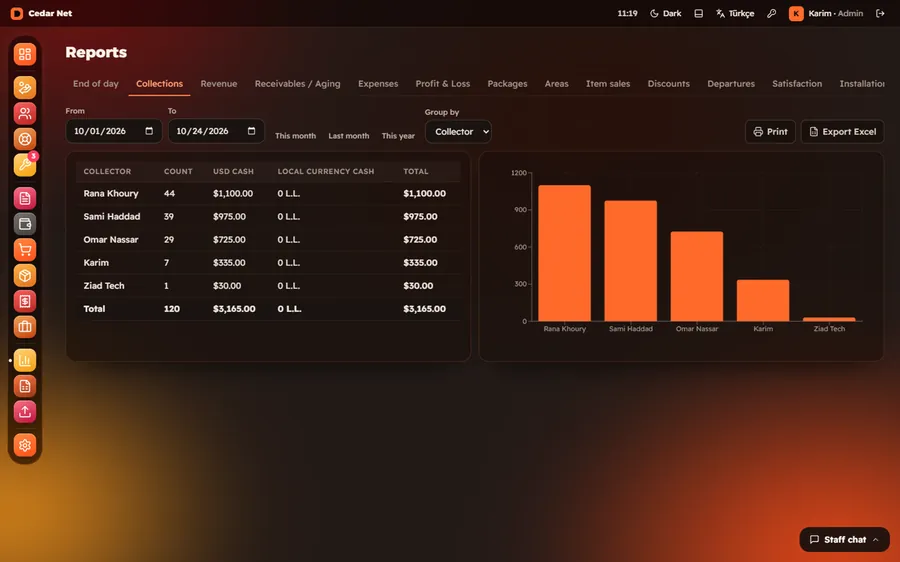Screen dimensions: 900x562
Task: Switch to the Profit & Loss tab
Action: coord(443,84)
